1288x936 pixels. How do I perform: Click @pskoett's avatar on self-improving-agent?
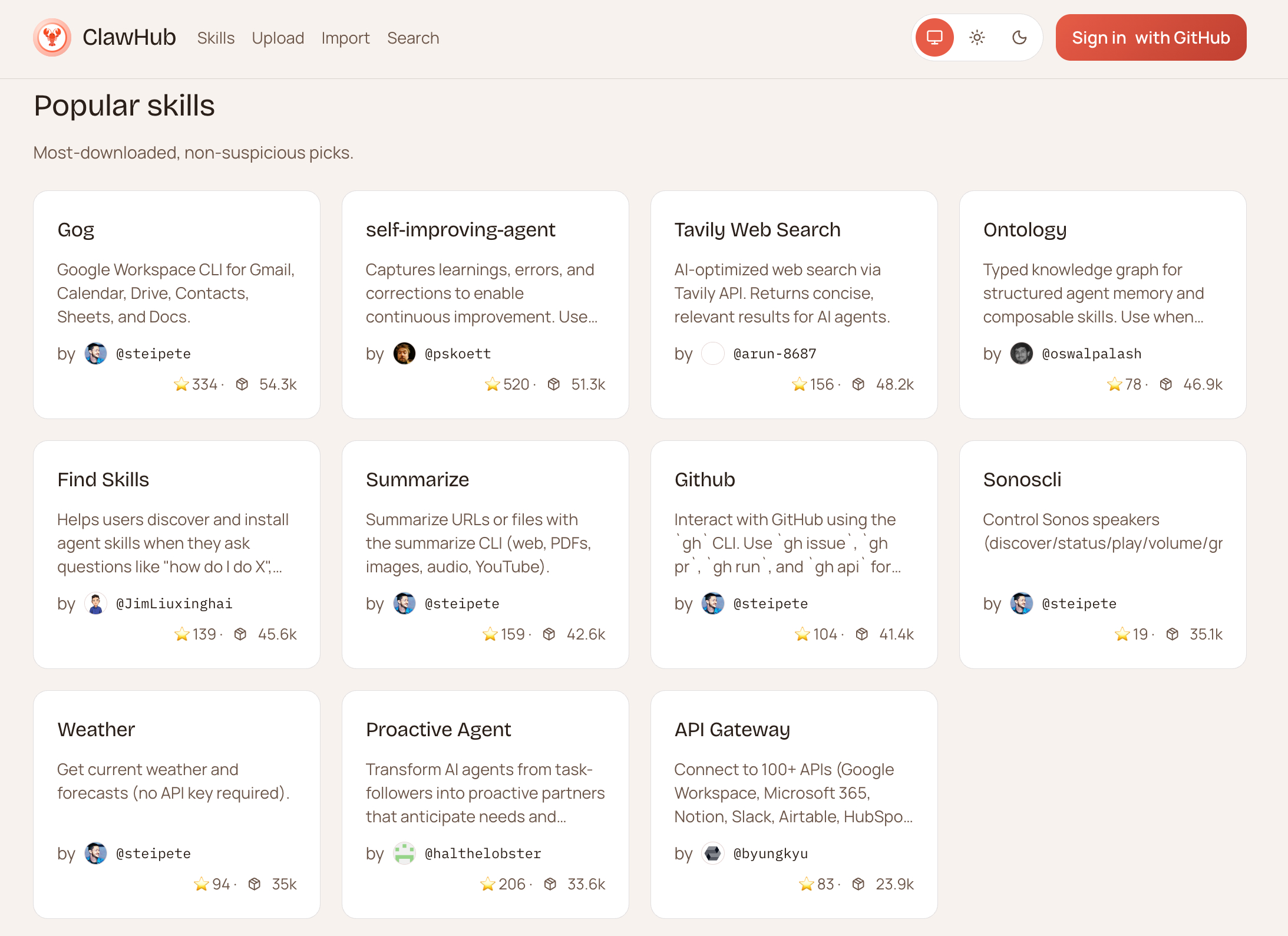click(x=404, y=353)
